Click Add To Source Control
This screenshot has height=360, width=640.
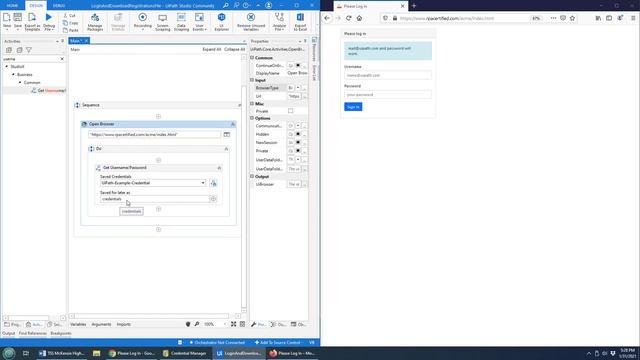point(278,342)
